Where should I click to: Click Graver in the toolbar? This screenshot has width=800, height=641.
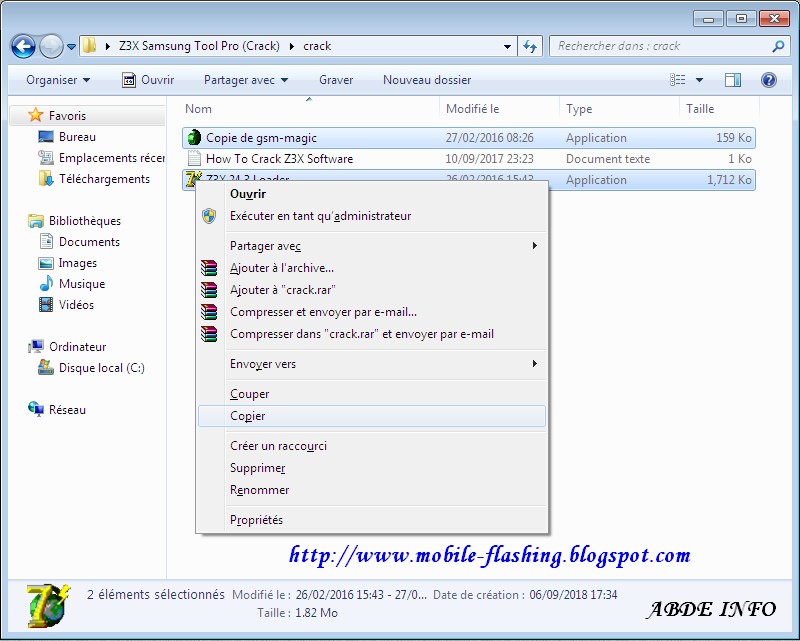click(336, 80)
